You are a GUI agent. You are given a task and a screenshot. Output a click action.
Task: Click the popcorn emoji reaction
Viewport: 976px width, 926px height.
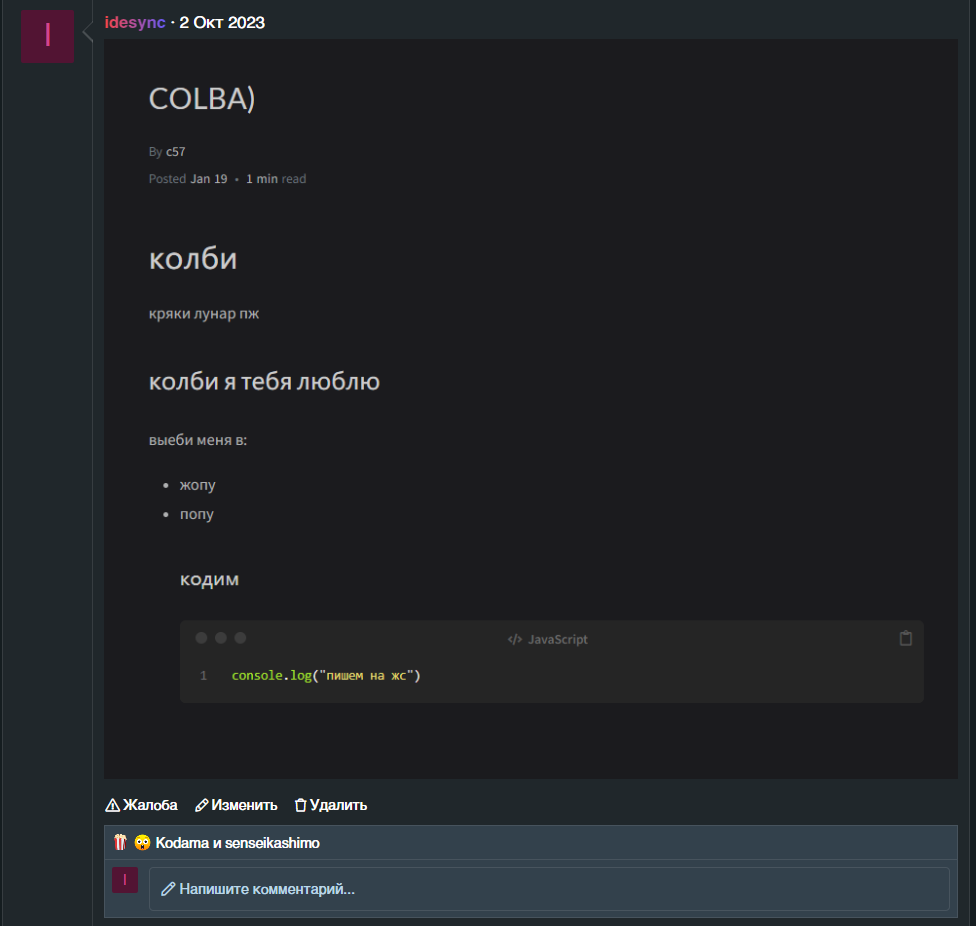[x=119, y=843]
